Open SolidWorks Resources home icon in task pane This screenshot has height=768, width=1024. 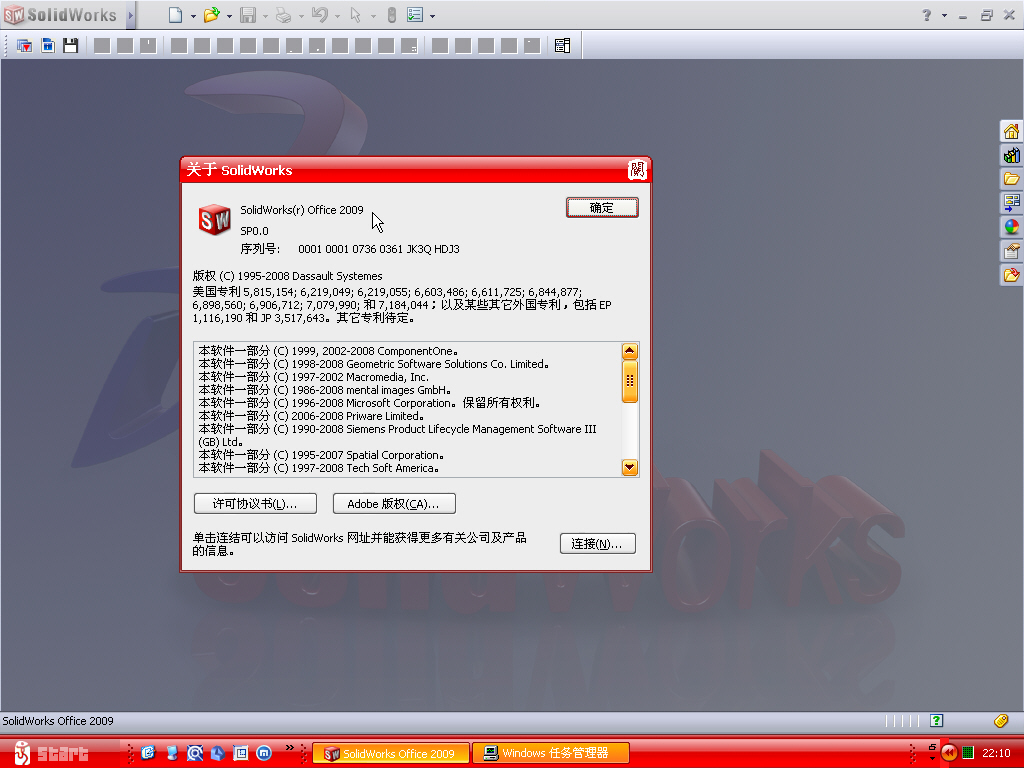point(1012,131)
